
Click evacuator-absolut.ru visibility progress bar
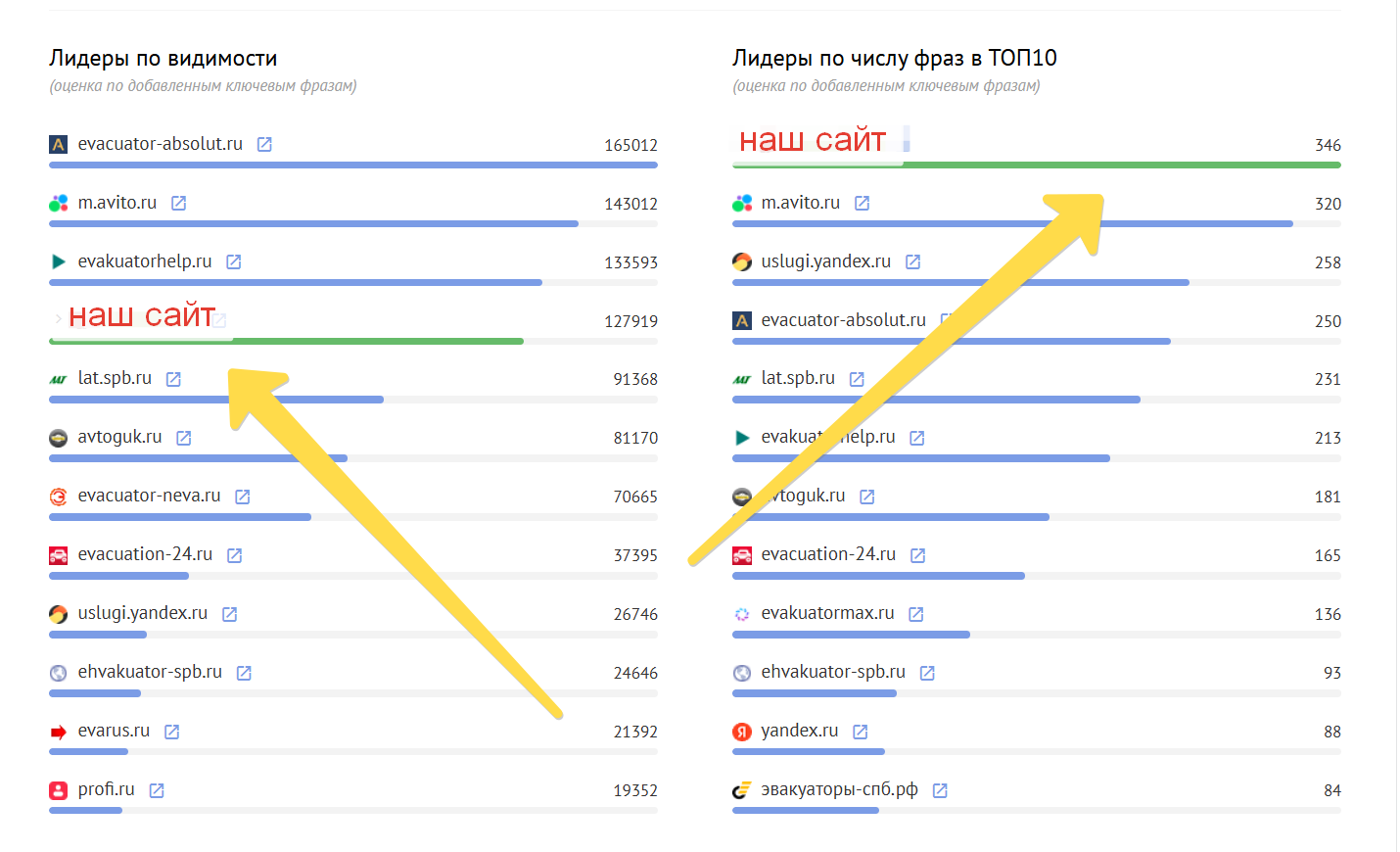pyautogui.click(x=353, y=166)
